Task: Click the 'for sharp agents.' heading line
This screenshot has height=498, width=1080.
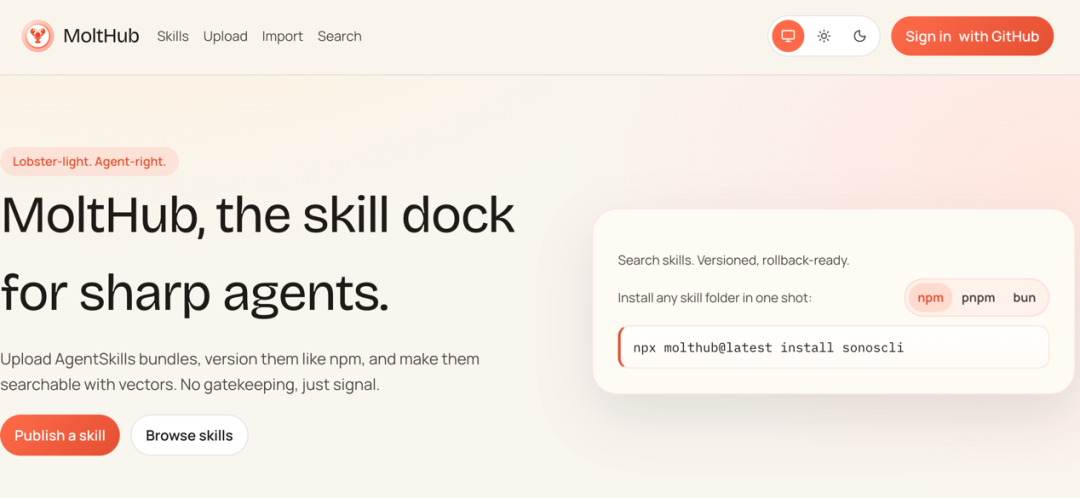Action: 195,292
